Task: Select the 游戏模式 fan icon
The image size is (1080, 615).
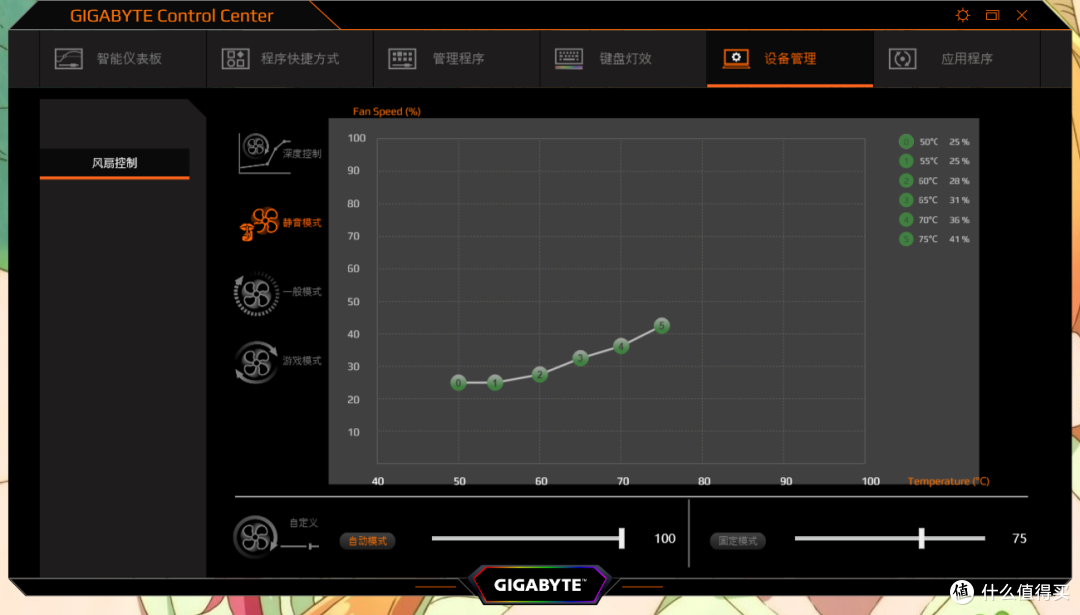Action: [x=256, y=362]
